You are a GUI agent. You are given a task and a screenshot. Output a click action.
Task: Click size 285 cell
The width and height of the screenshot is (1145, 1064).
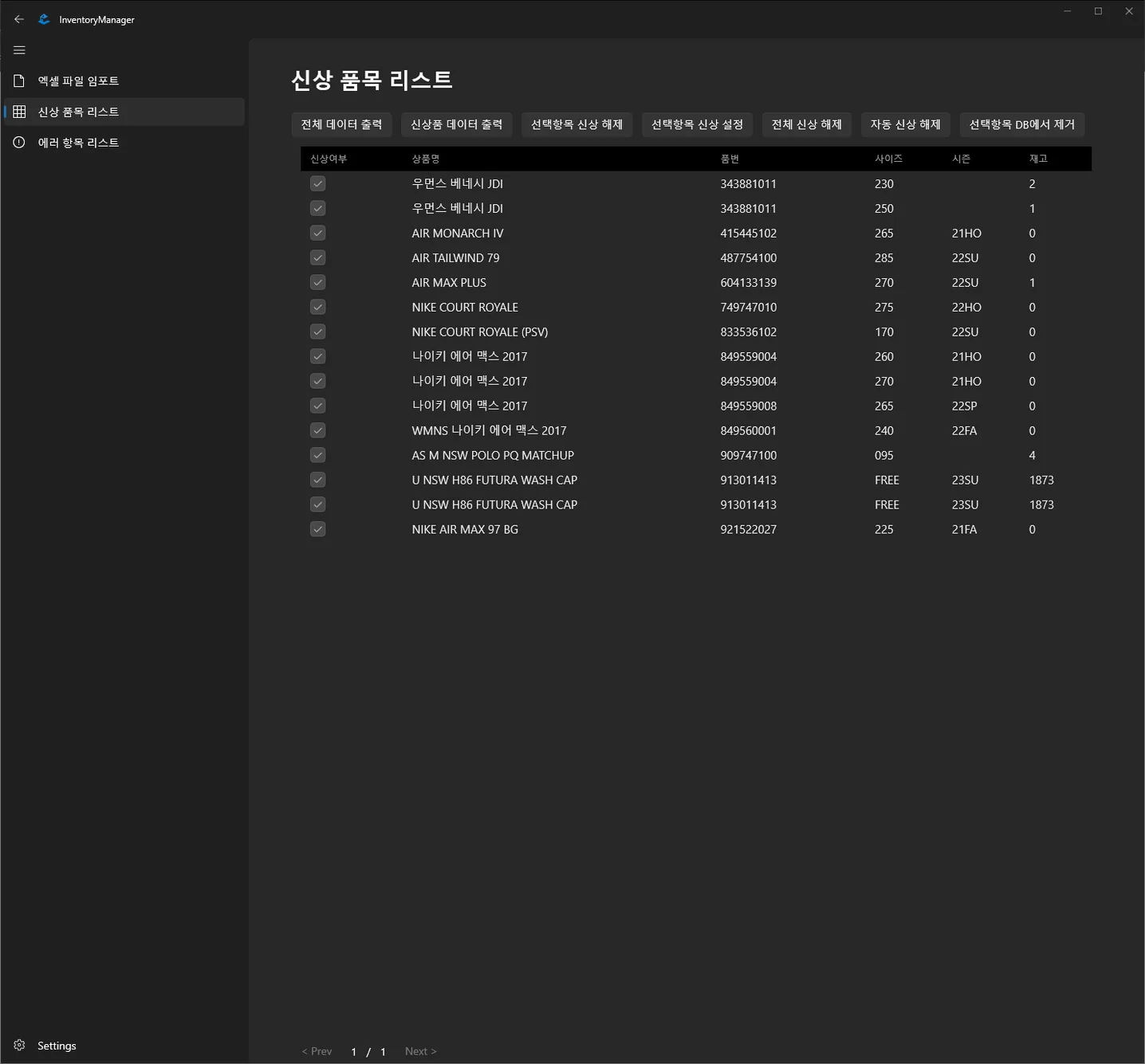883,257
